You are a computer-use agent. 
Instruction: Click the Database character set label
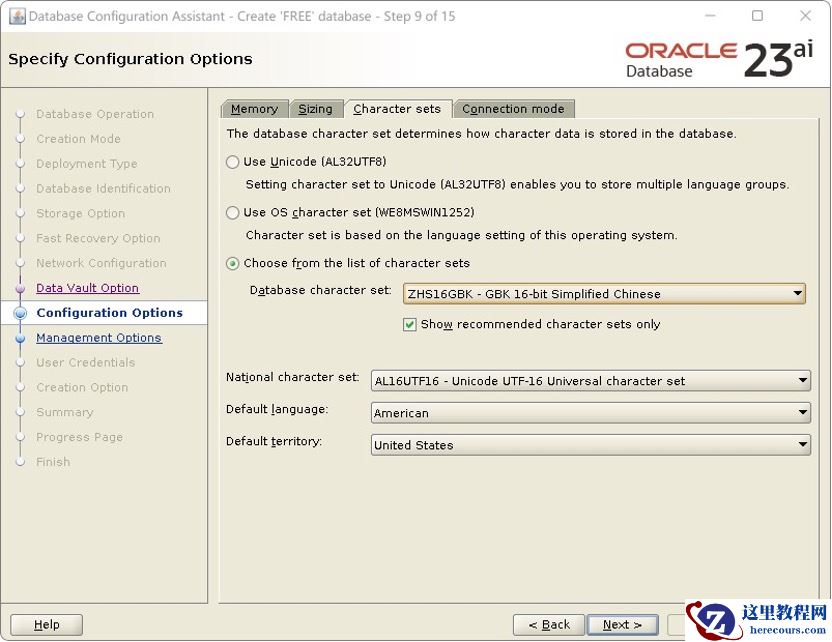tap(320, 290)
